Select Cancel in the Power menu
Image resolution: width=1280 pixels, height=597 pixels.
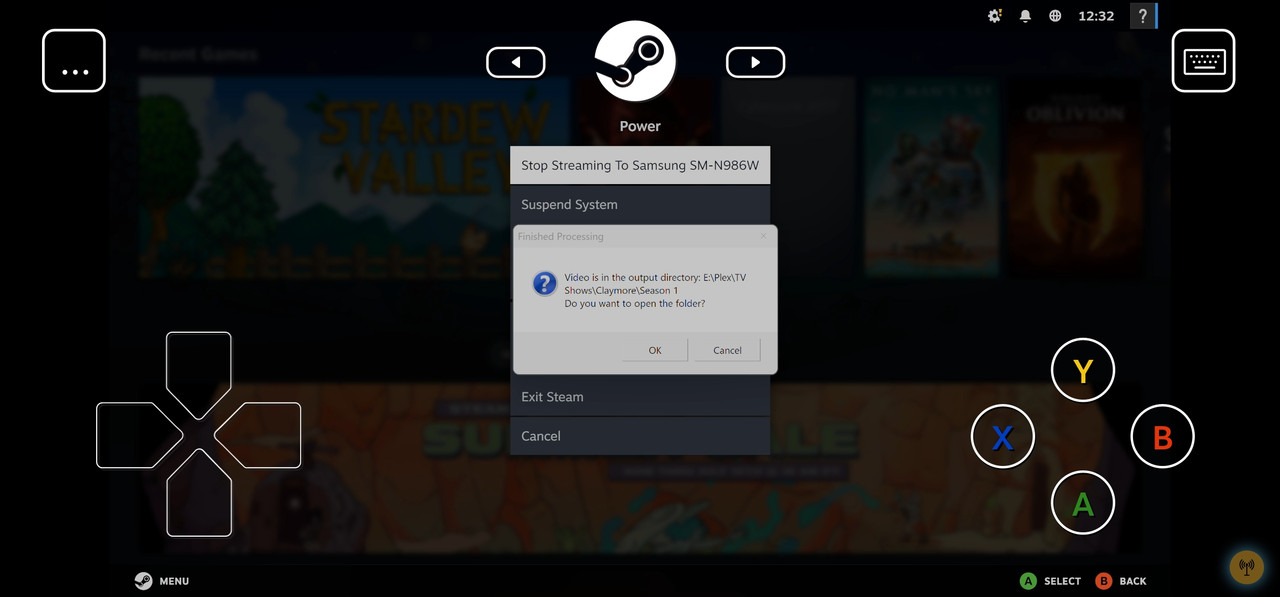pyautogui.click(x=640, y=436)
